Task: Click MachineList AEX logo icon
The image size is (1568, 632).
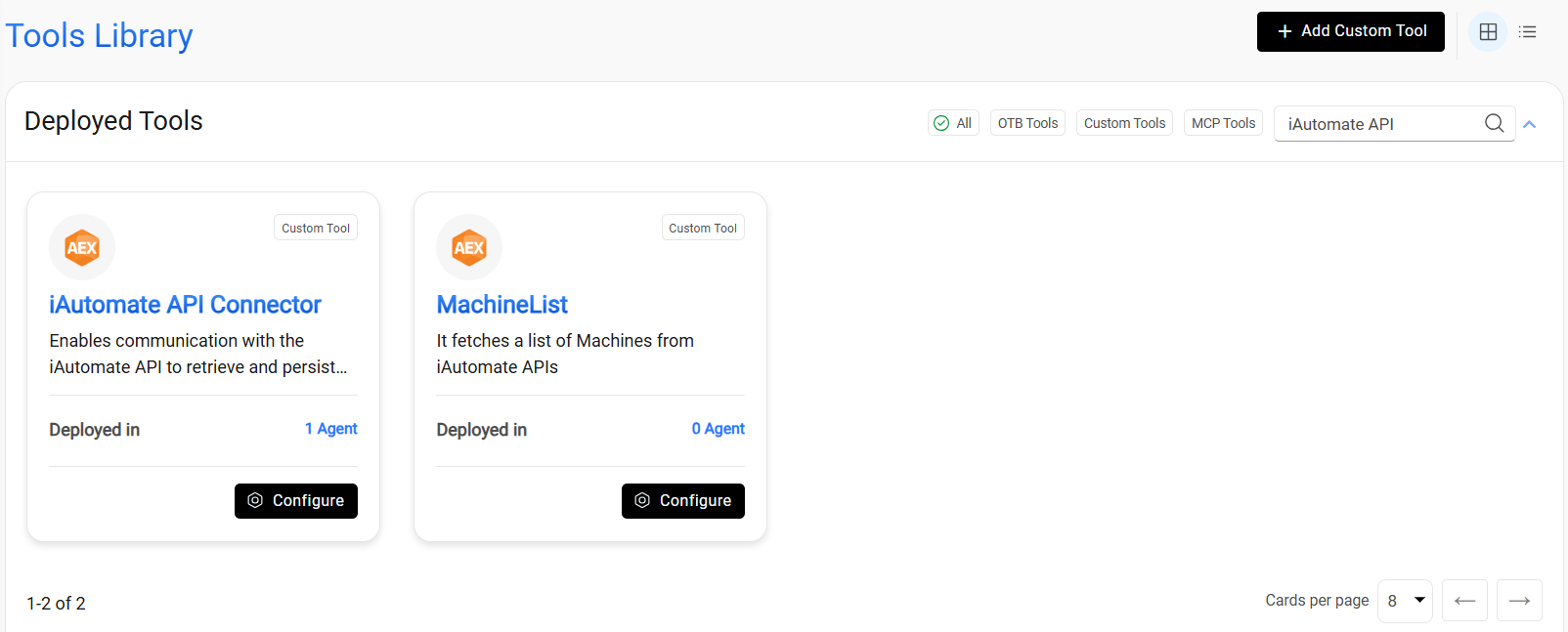Action: [x=469, y=247]
